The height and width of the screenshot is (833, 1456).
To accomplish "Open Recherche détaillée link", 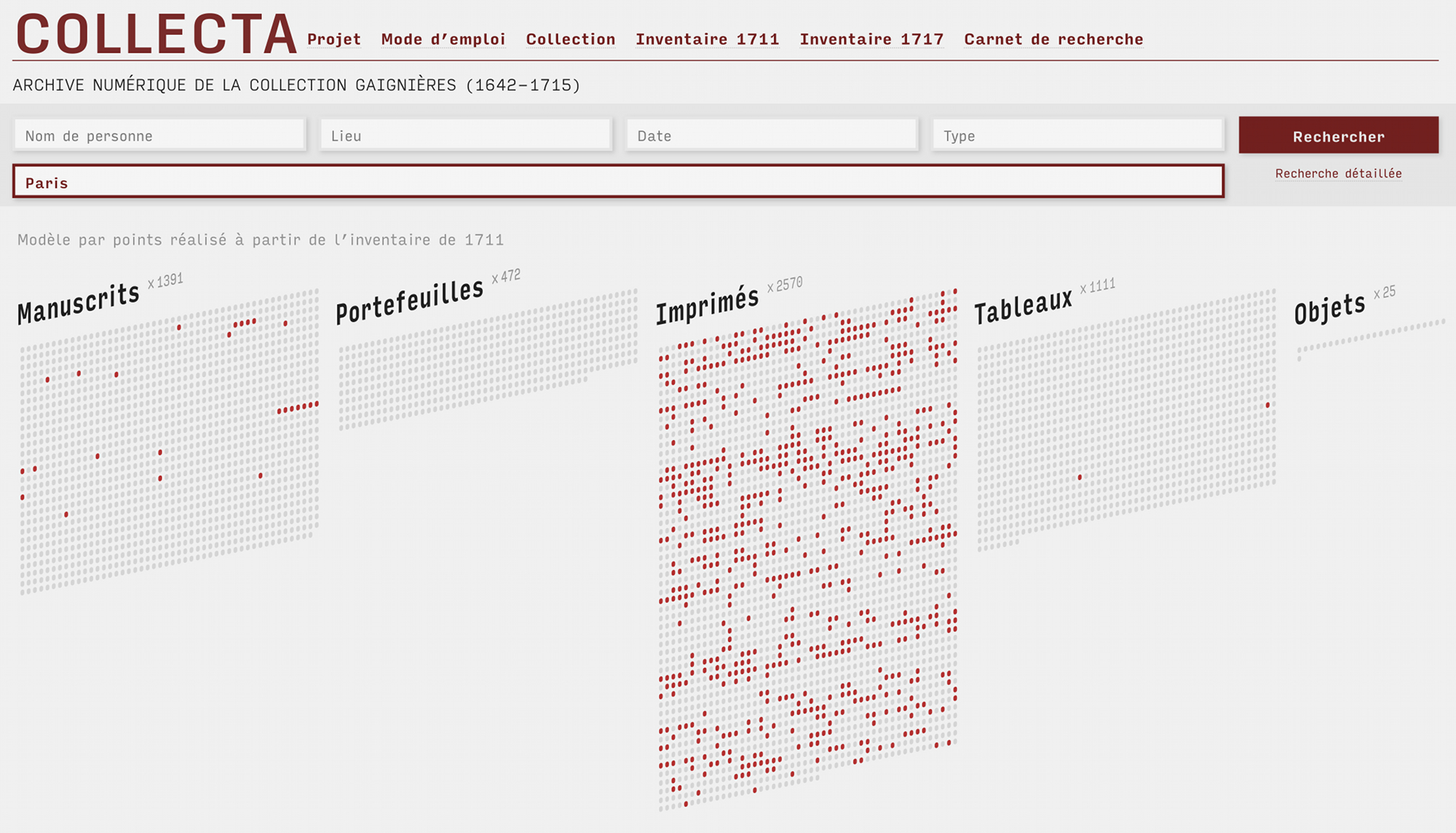I will [x=1339, y=173].
